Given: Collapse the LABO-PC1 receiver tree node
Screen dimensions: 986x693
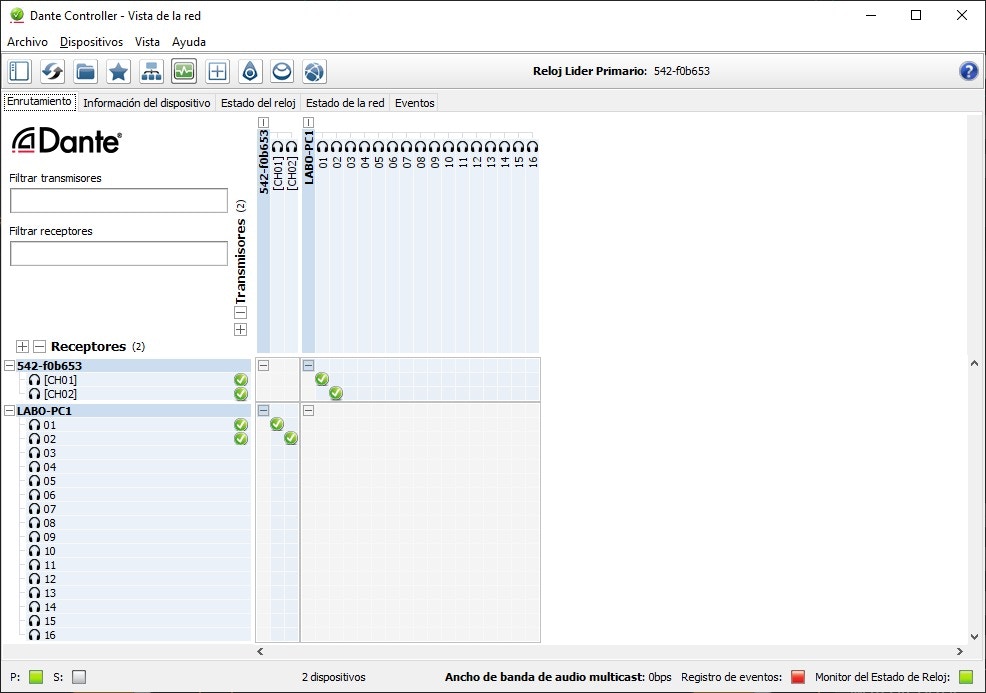Looking at the screenshot, I should tap(9, 411).
